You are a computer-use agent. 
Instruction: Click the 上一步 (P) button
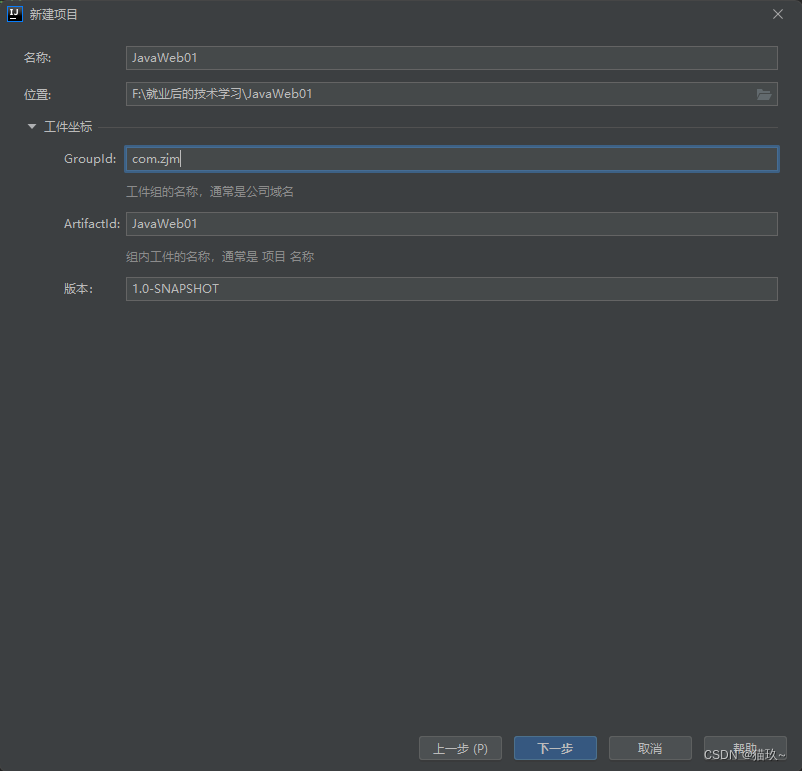[x=460, y=747]
